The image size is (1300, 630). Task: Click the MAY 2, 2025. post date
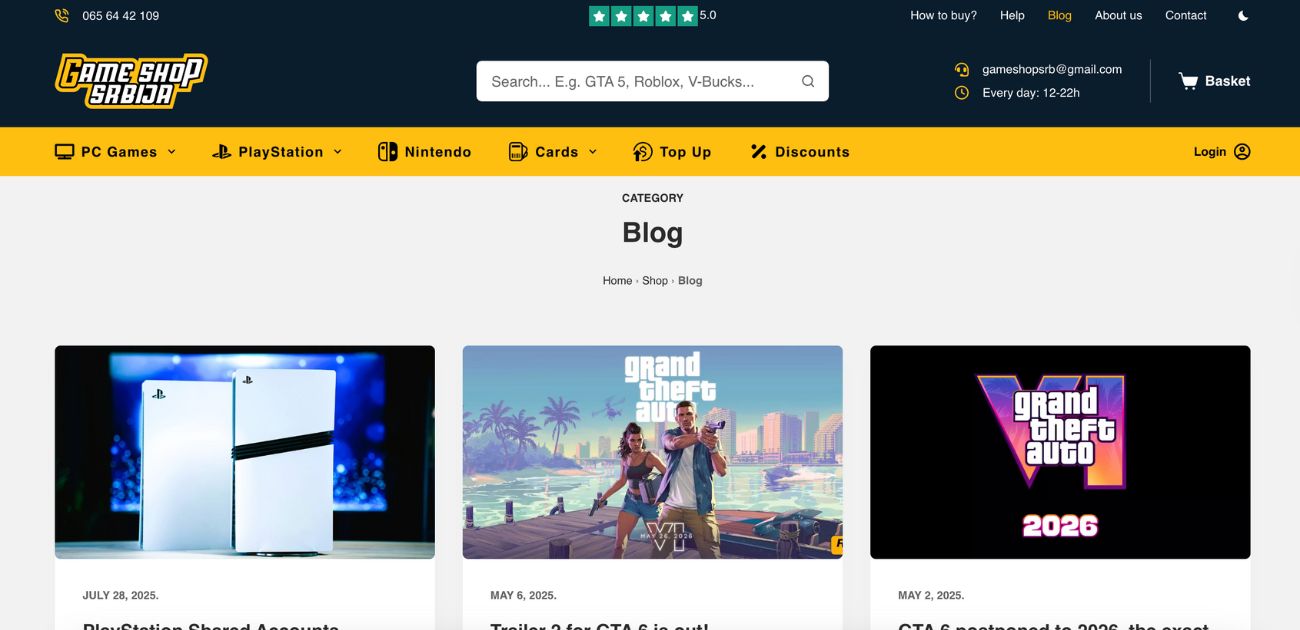point(931,596)
